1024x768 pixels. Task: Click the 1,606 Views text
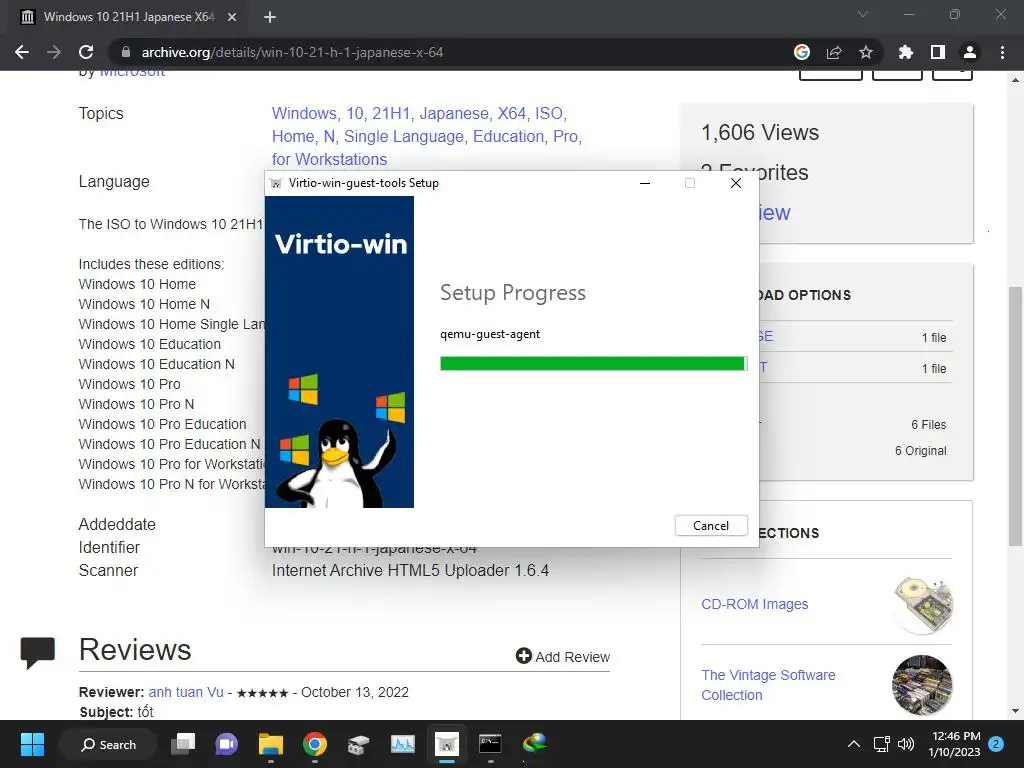(760, 133)
